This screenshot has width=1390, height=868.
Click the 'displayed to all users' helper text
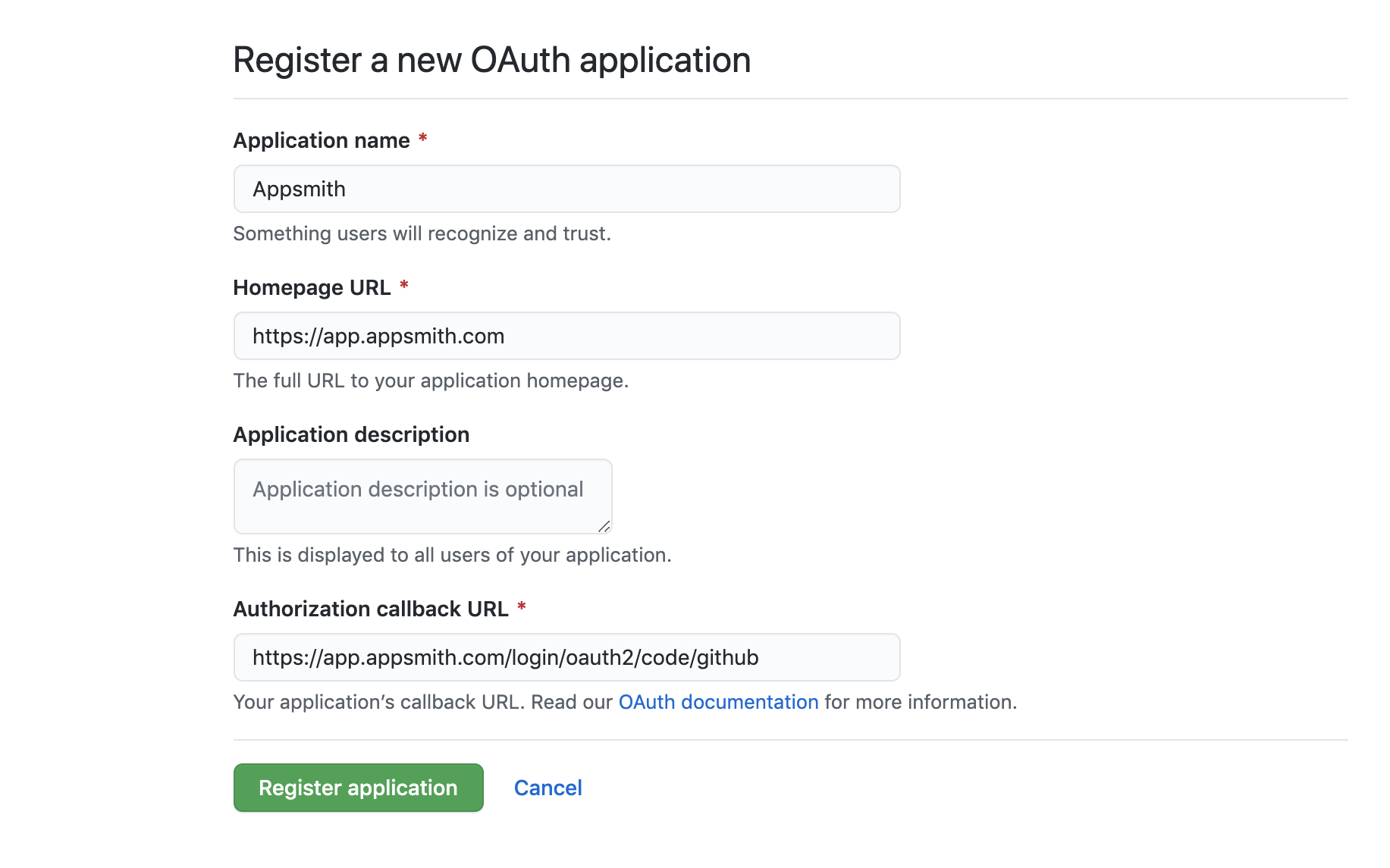pyautogui.click(x=452, y=555)
